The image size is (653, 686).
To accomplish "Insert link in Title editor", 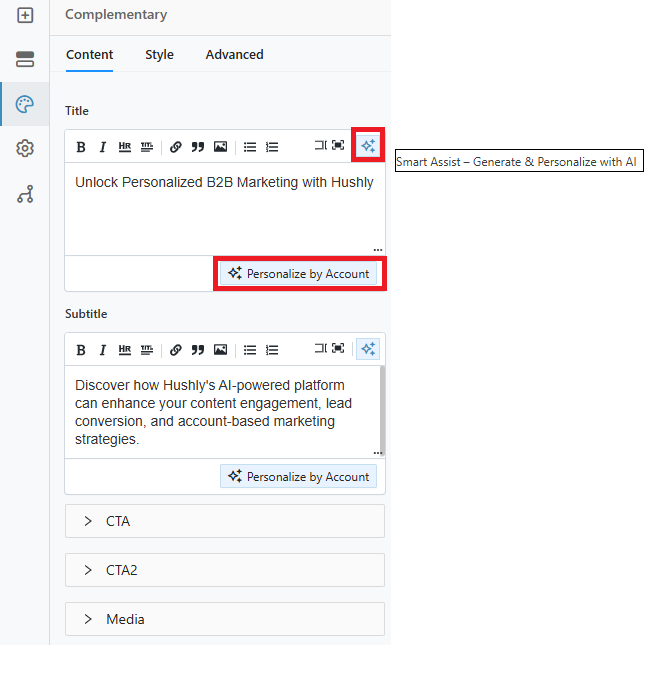I will point(176,147).
